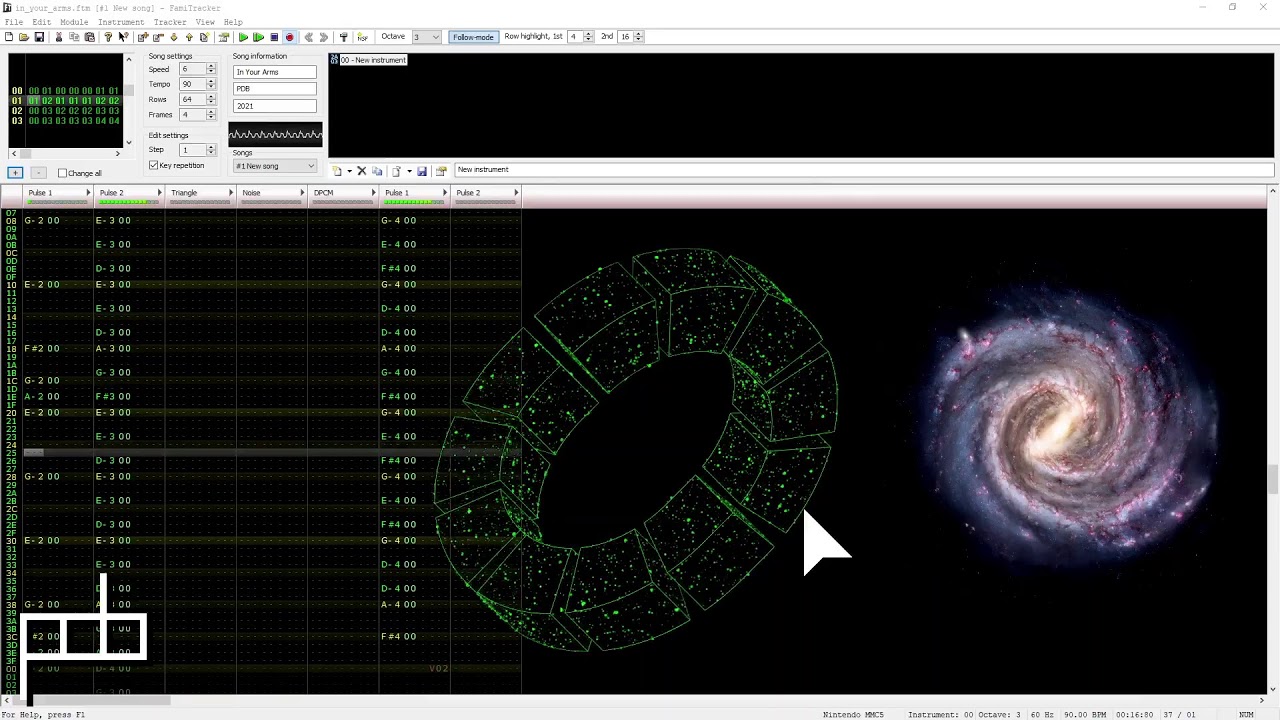Viewport: 1280px width, 720px height.
Task: Activate the What's This help pointer
Action: pos(123,37)
